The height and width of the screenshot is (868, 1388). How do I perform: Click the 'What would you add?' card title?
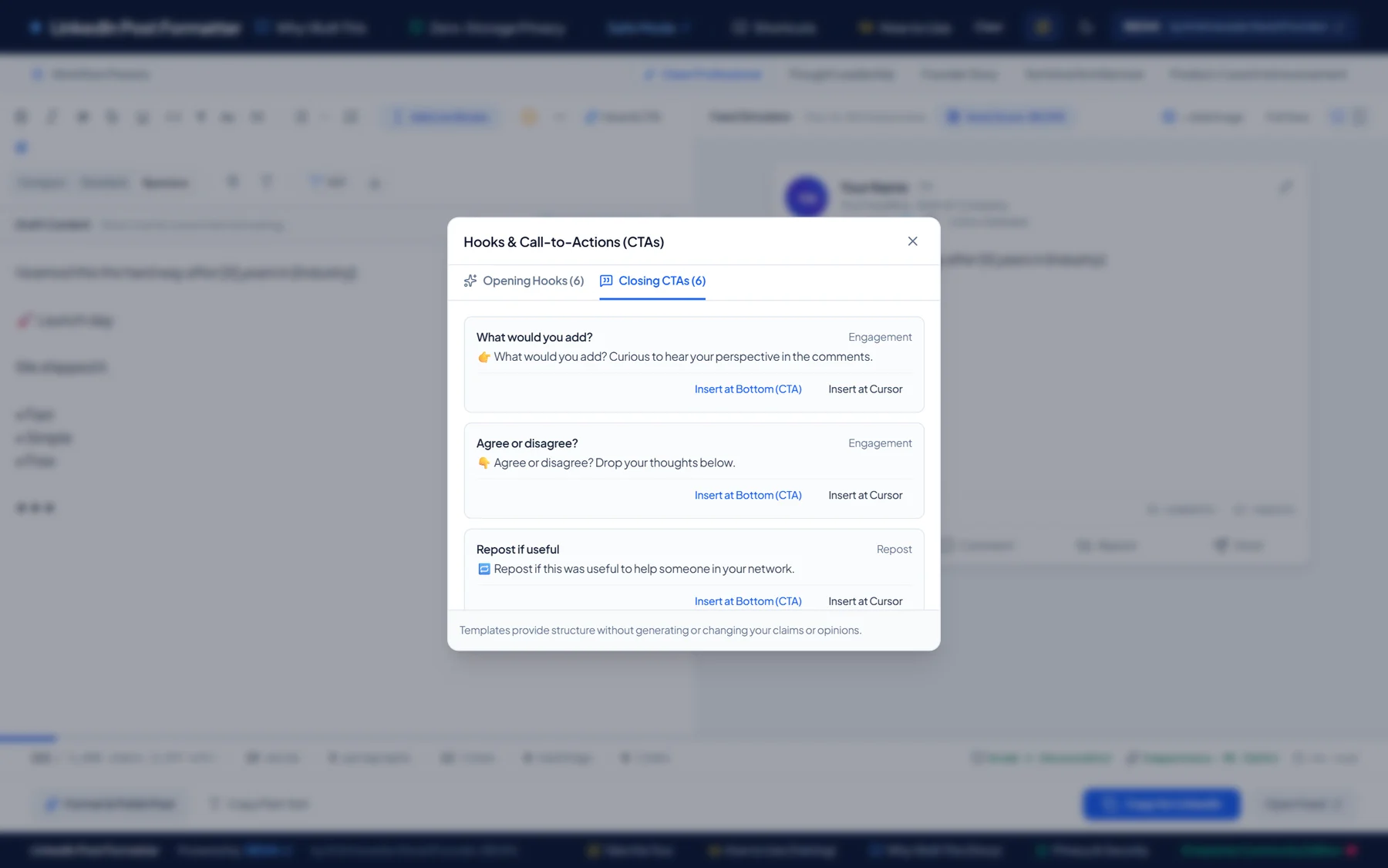(534, 338)
